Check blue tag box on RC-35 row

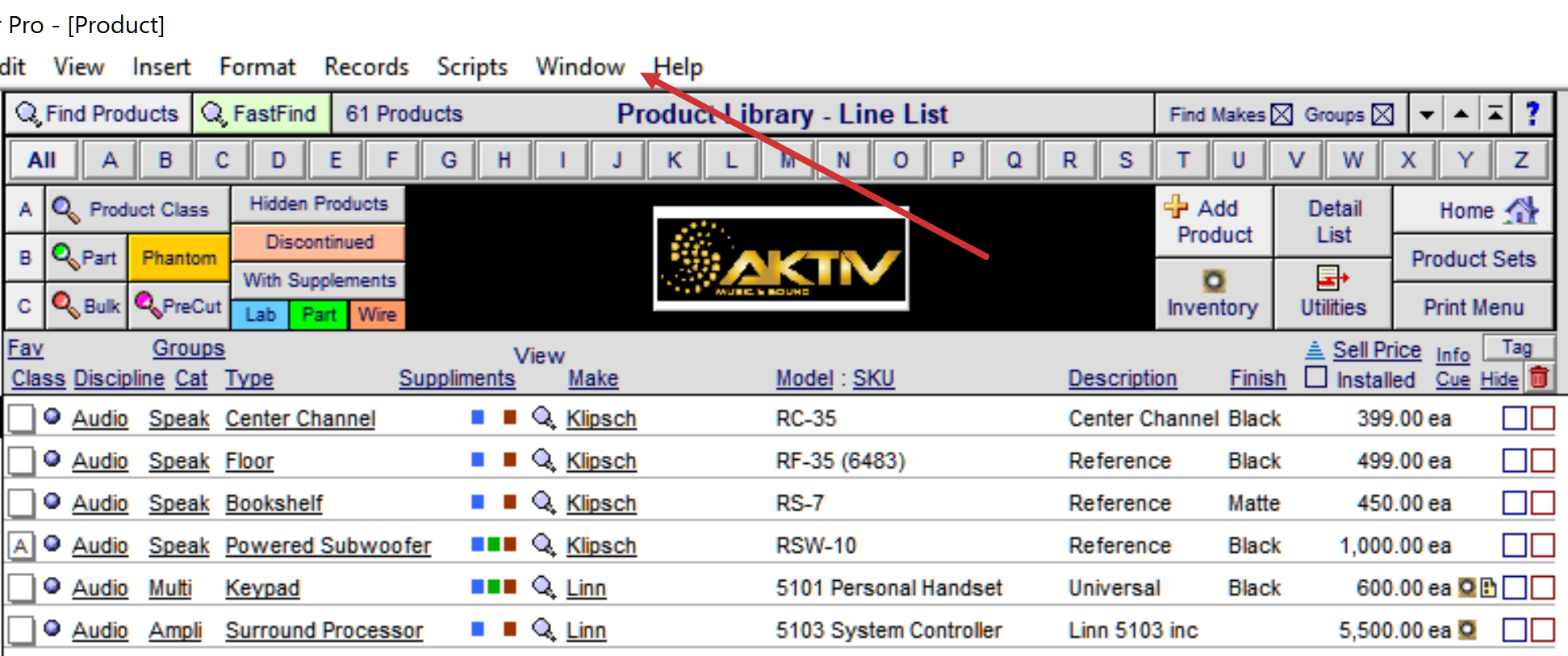[x=1514, y=418]
